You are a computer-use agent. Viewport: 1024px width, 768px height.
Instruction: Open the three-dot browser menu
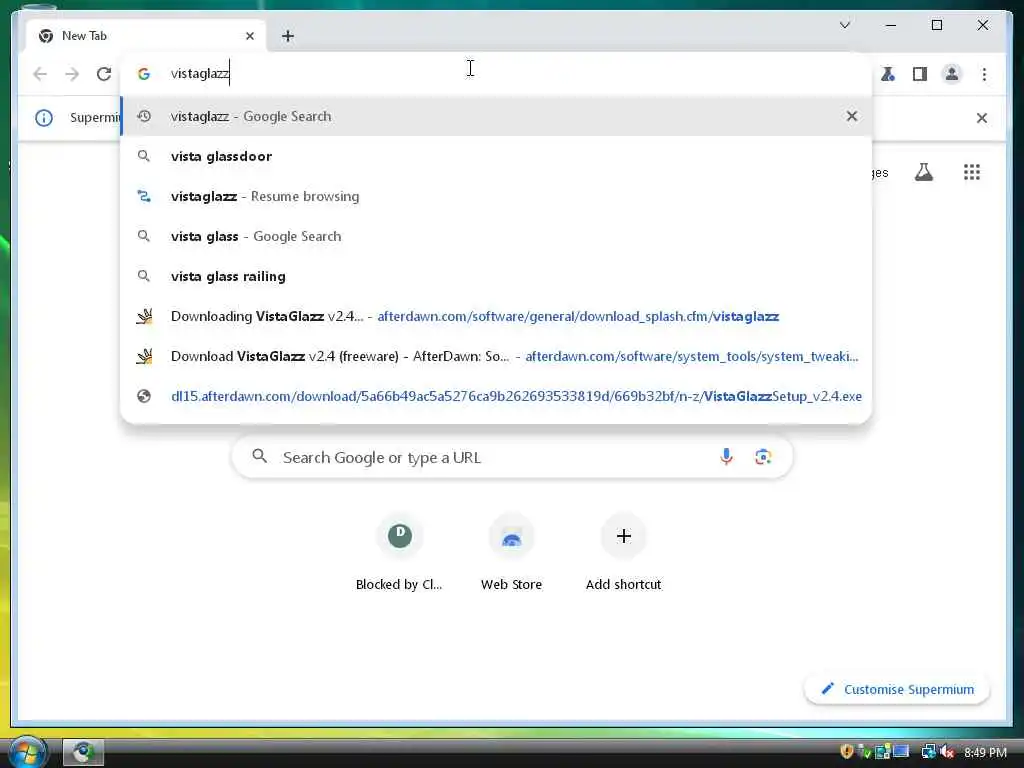tap(984, 74)
